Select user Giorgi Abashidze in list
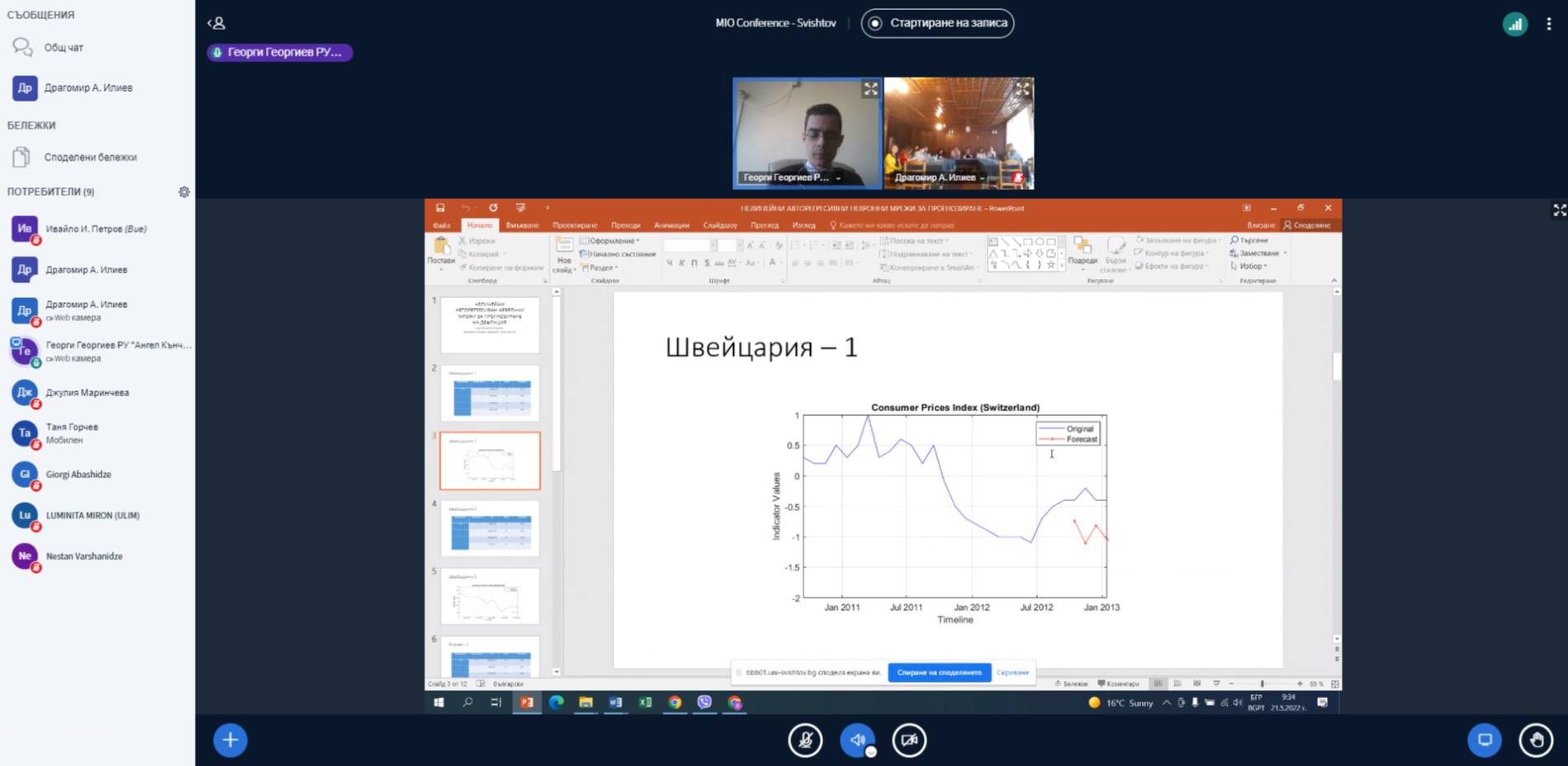This screenshot has height=766, width=1568. [x=78, y=475]
